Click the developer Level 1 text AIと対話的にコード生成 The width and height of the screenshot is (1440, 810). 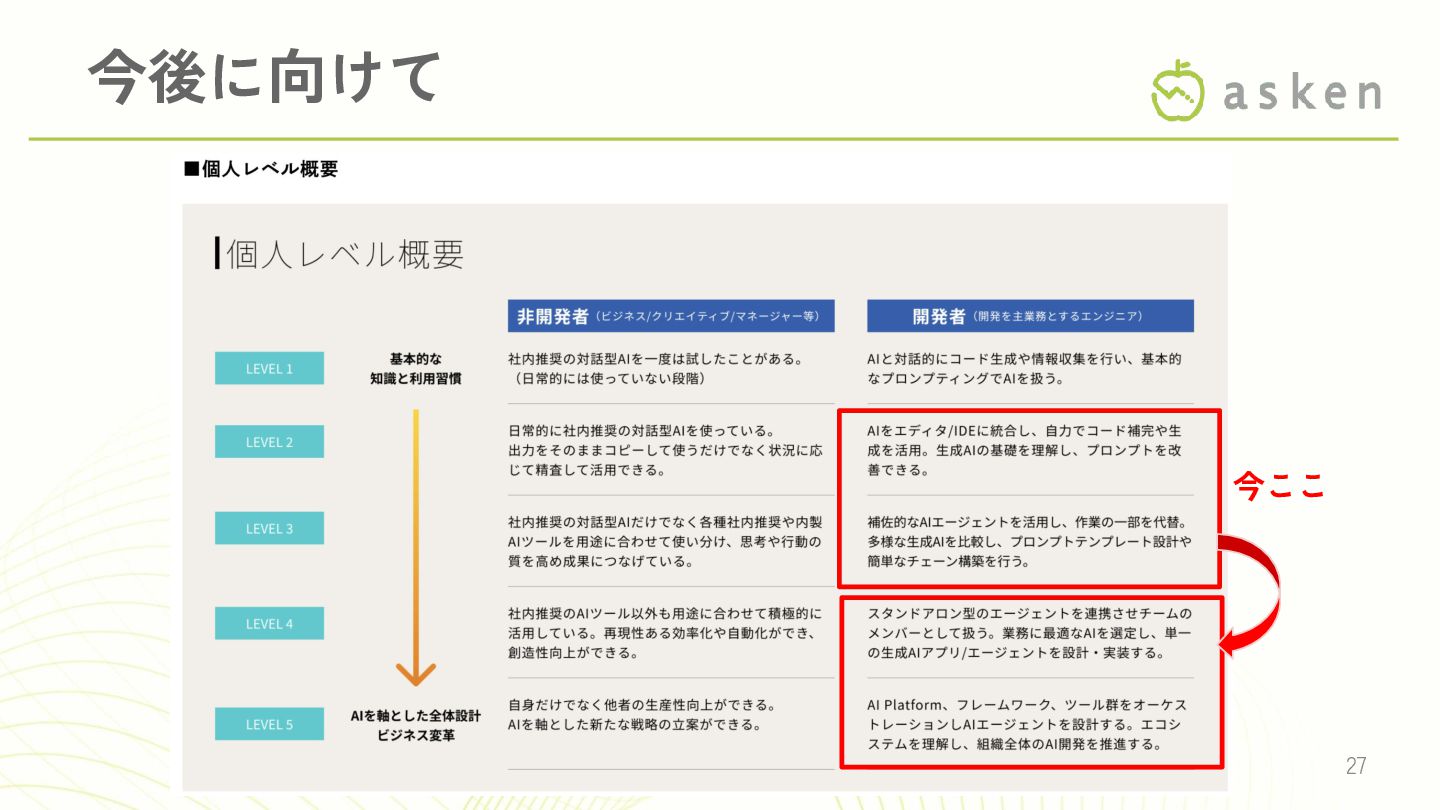click(1024, 368)
